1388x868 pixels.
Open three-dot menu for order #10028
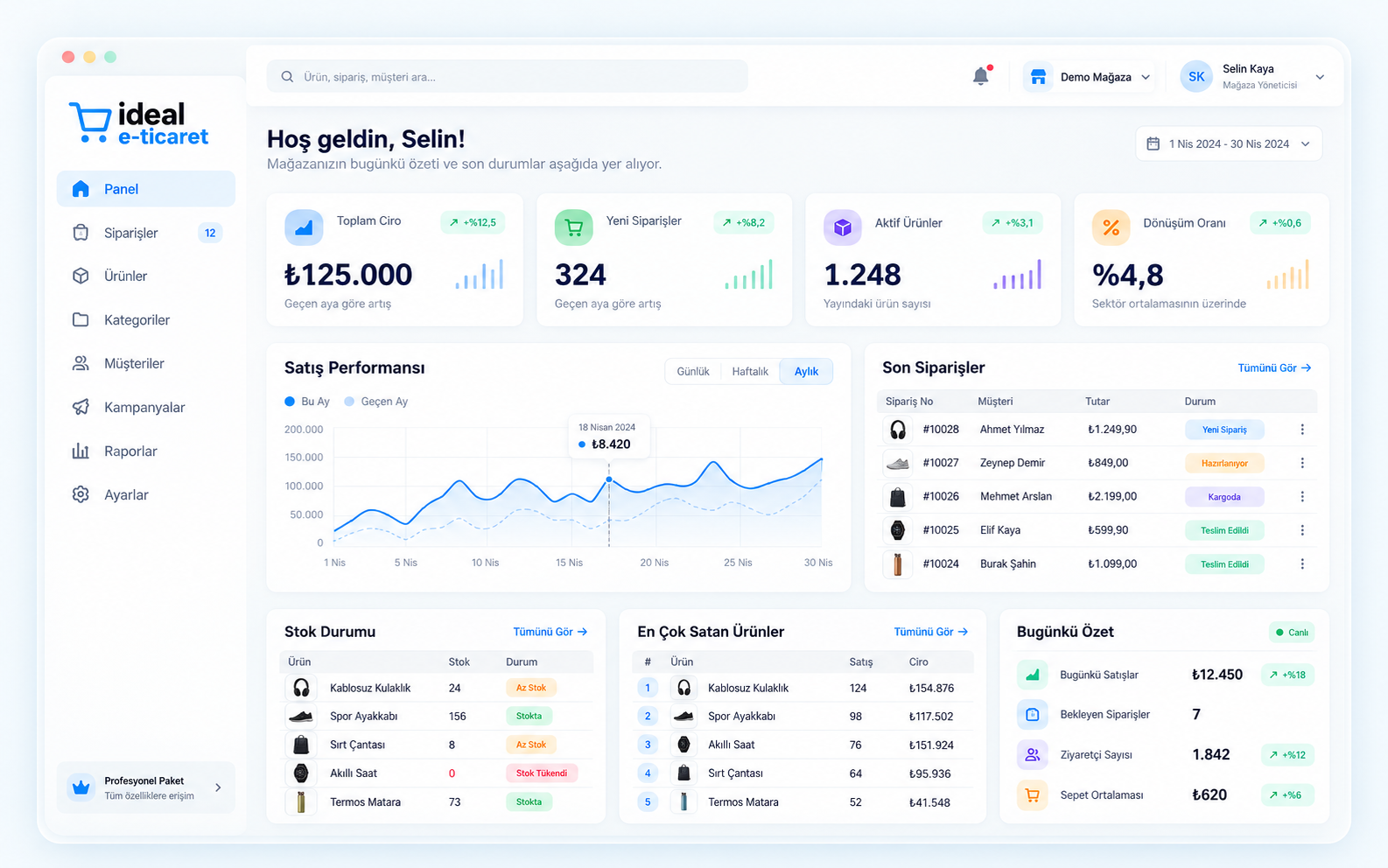pyautogui.click(x=1302, y=430)
